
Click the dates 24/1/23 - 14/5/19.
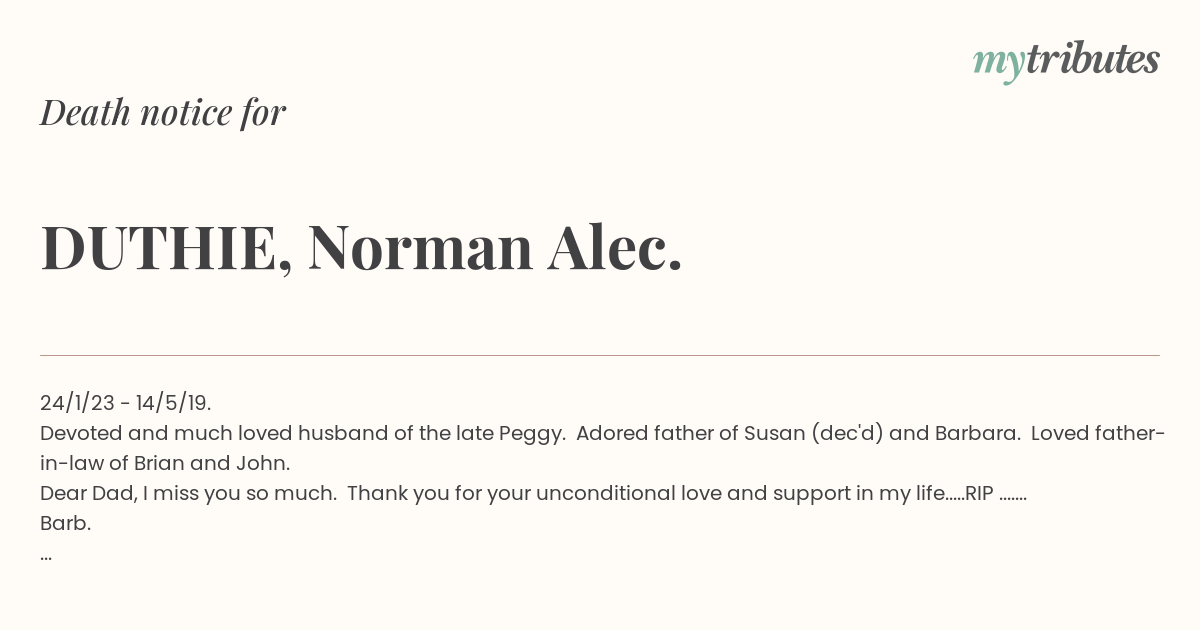click(x=126, y=403)
